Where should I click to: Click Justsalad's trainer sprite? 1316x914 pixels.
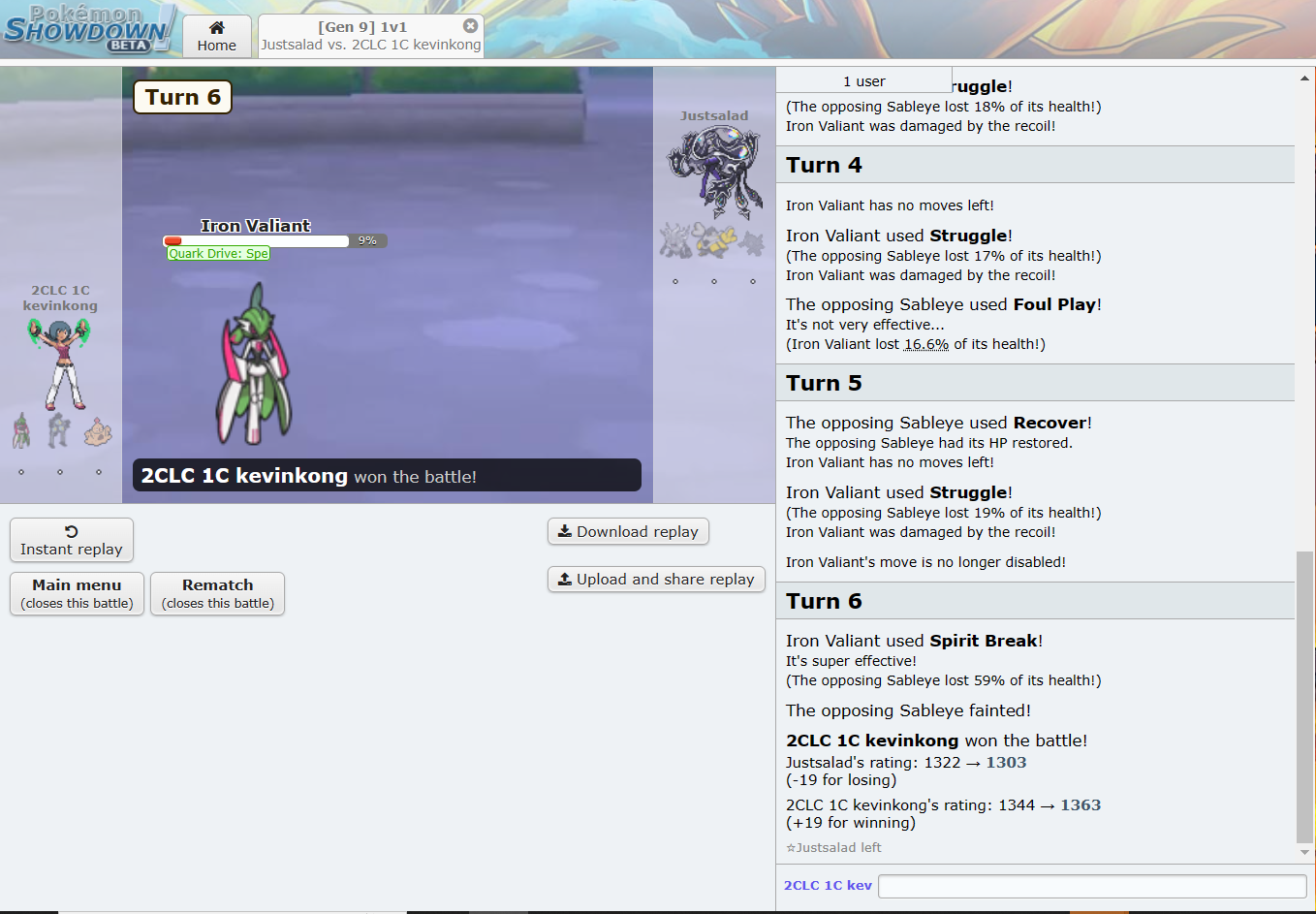click(x=715, y=173)
